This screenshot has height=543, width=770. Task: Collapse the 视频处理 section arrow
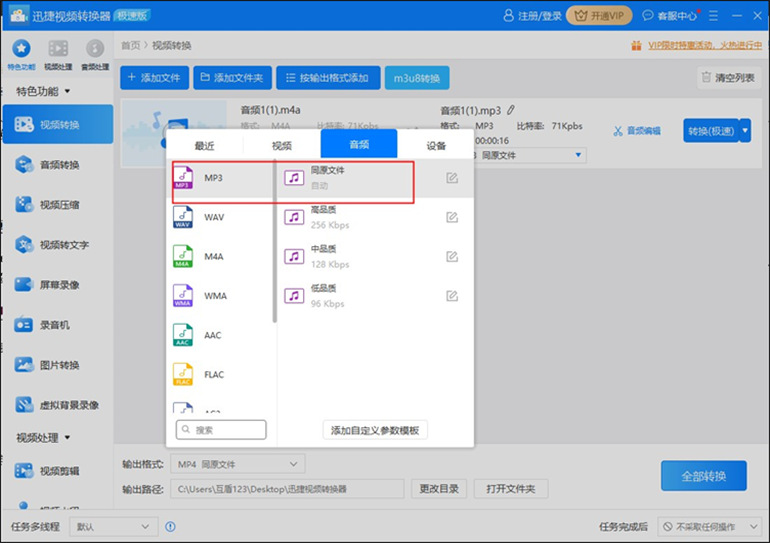pos(67,437)
